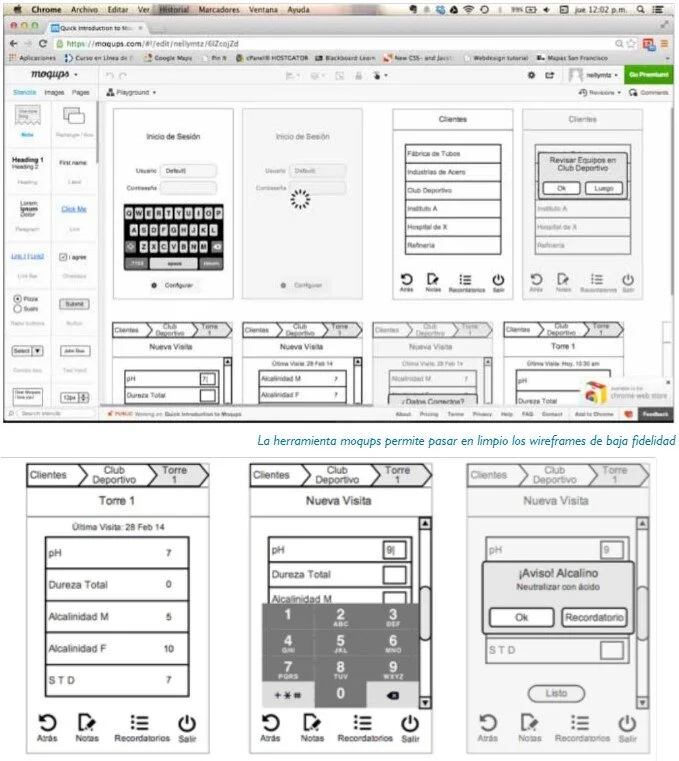The width and height of the screenshot is (679, 761).
Task: Click Atrás icon under the Torre 1 wireframe
Action: tap(47, 728)
